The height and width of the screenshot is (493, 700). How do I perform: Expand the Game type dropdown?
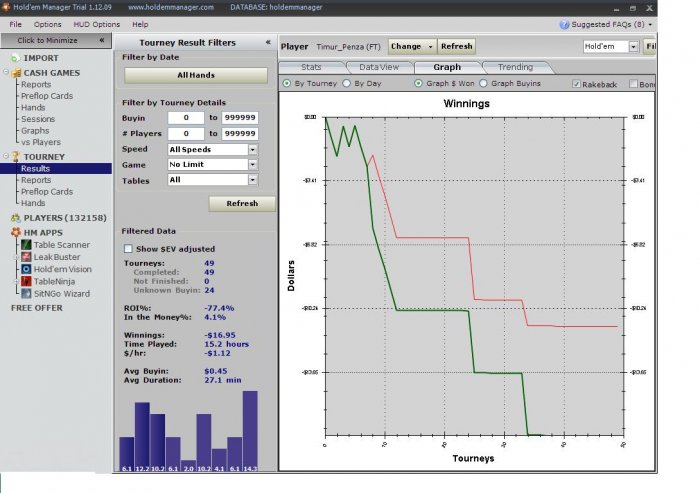pyautogui.click(x=252, y=164)
